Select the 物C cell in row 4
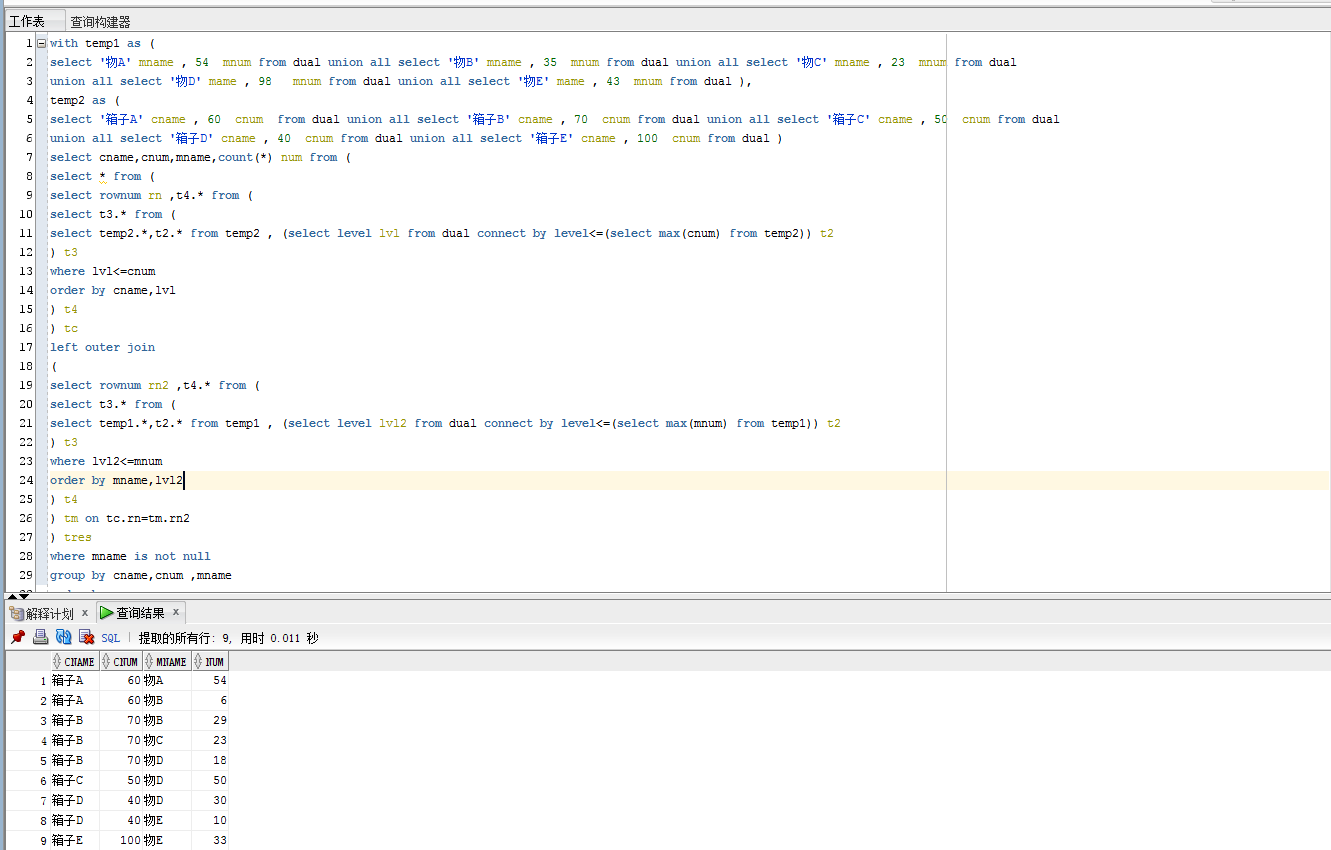 [167, 740]
